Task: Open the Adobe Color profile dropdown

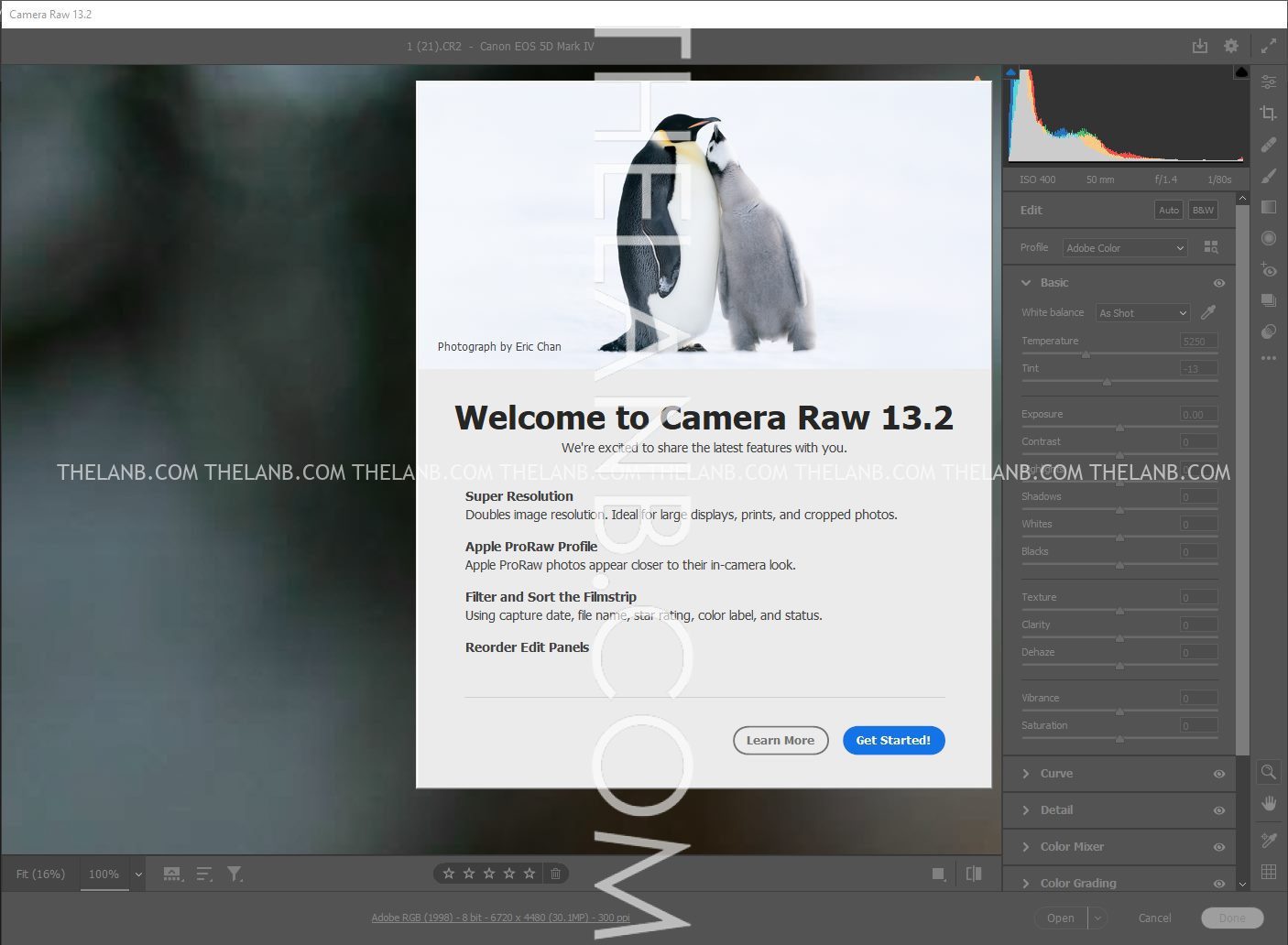Action: [1125, 248]
